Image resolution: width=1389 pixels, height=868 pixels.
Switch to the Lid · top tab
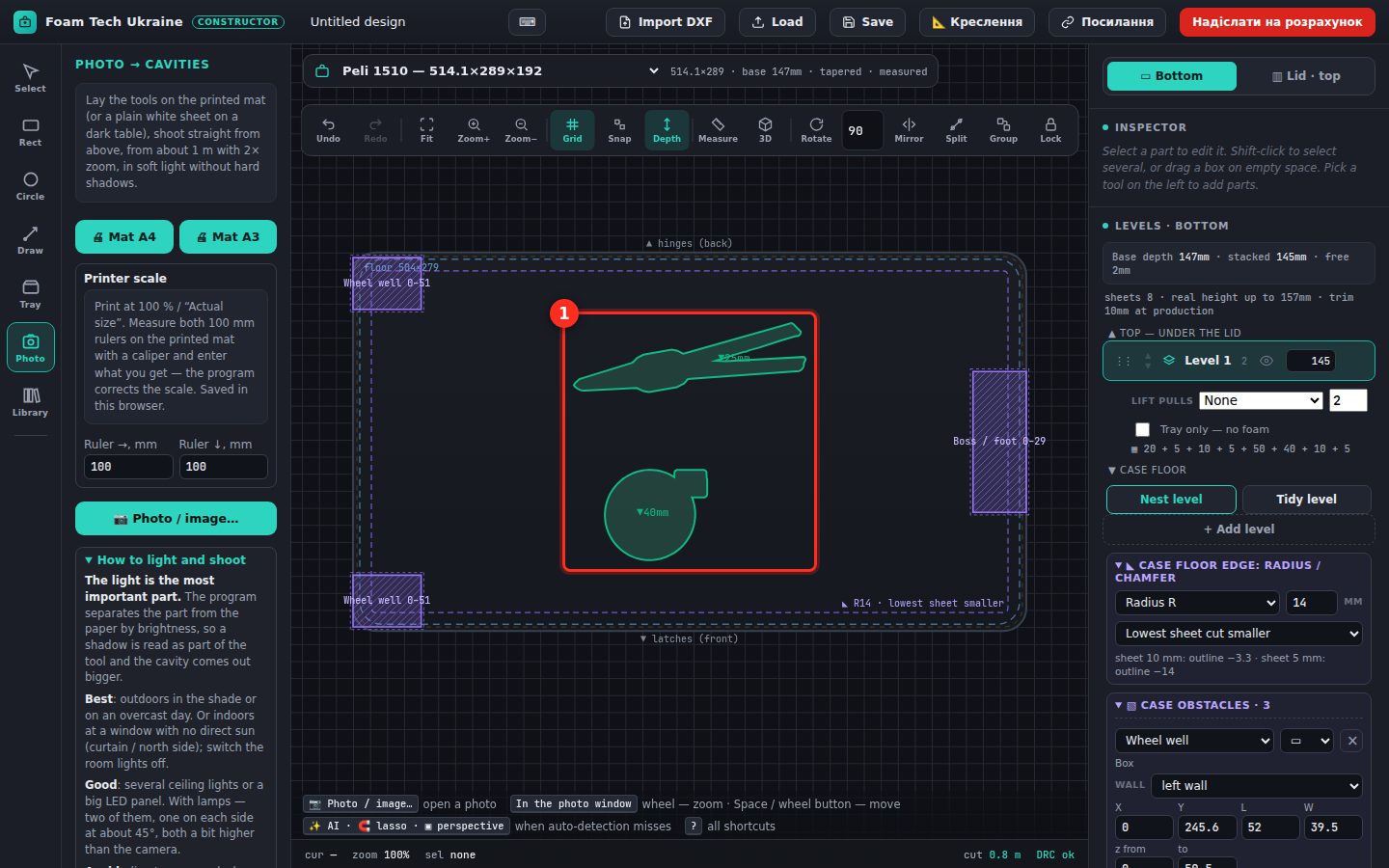(1306, 75)
